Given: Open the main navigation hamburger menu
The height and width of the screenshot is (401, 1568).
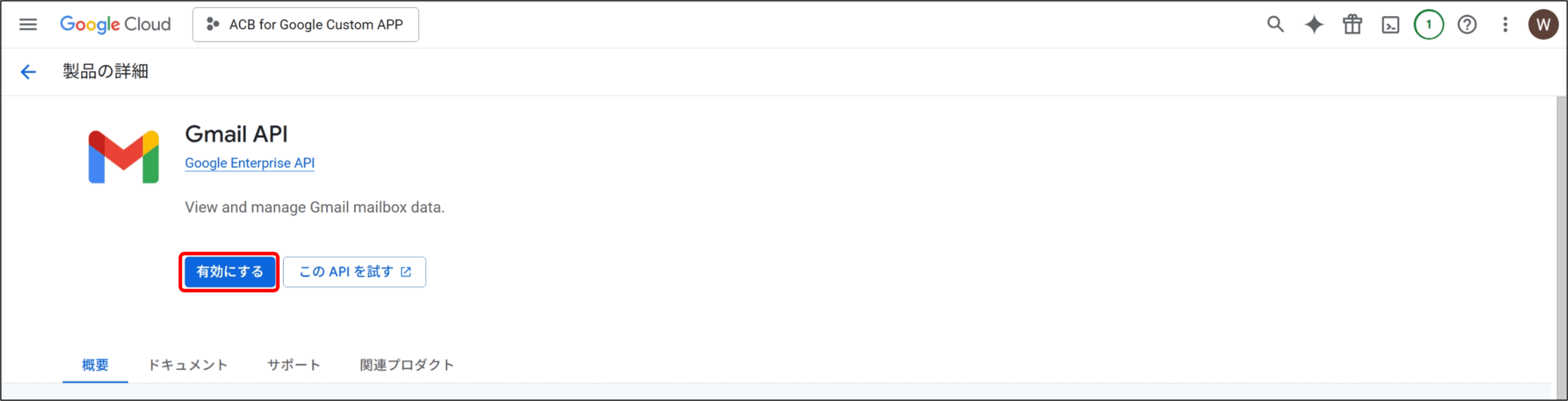Looking at the screenshot, I should coord(28,25).
